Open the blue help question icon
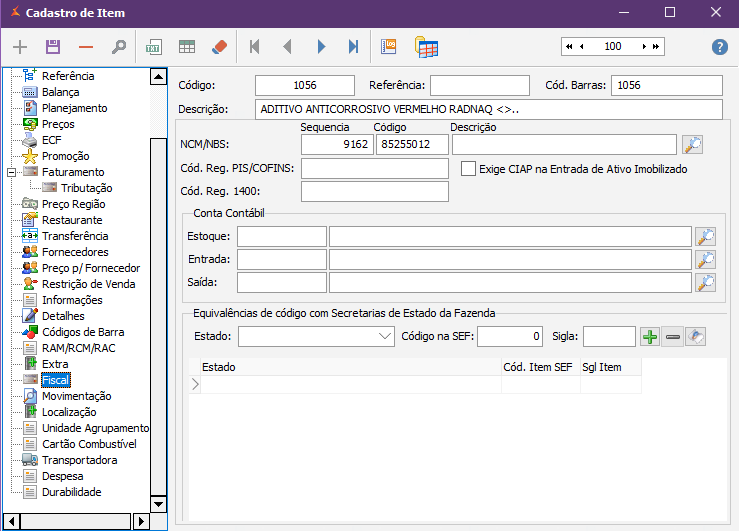 click(x=719, y=47)
